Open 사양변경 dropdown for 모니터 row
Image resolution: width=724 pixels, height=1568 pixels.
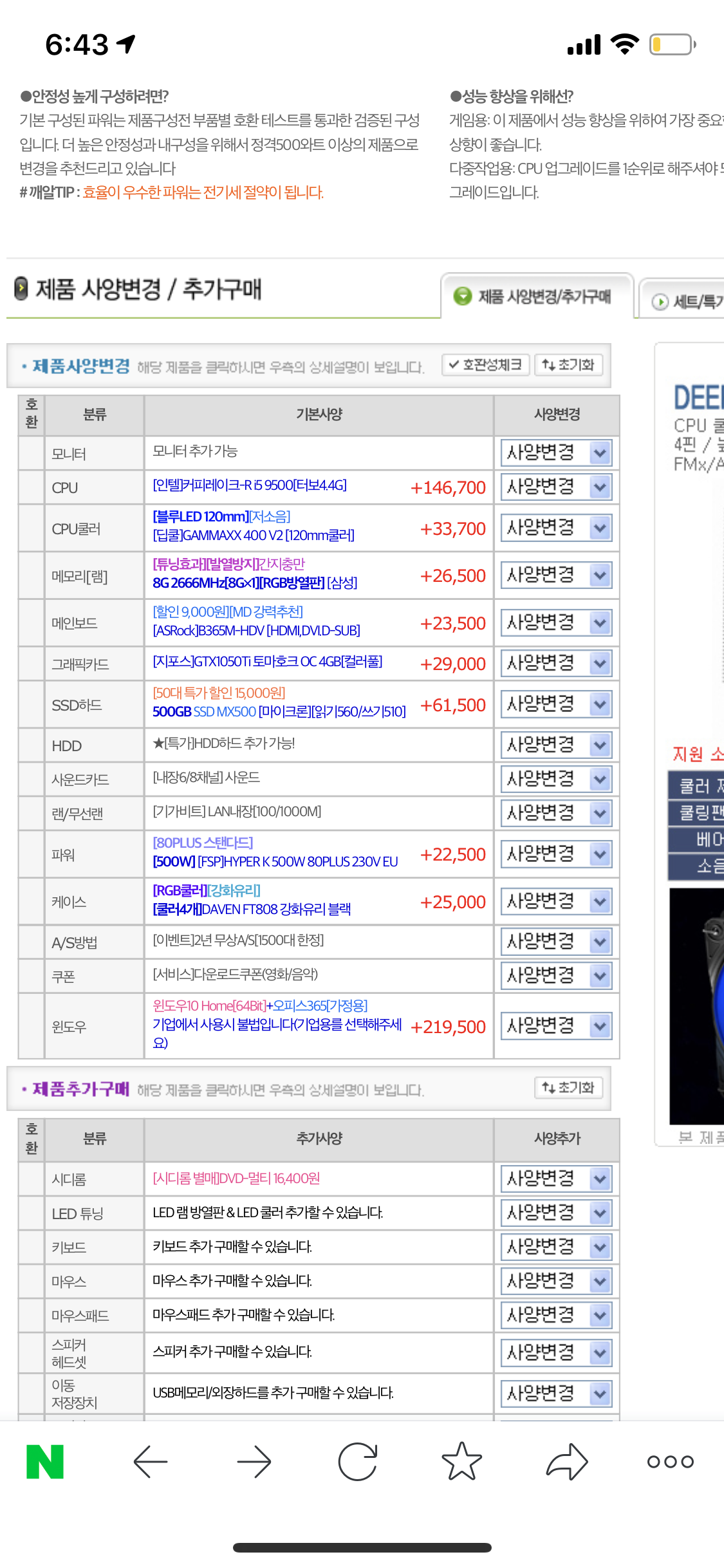557,453
